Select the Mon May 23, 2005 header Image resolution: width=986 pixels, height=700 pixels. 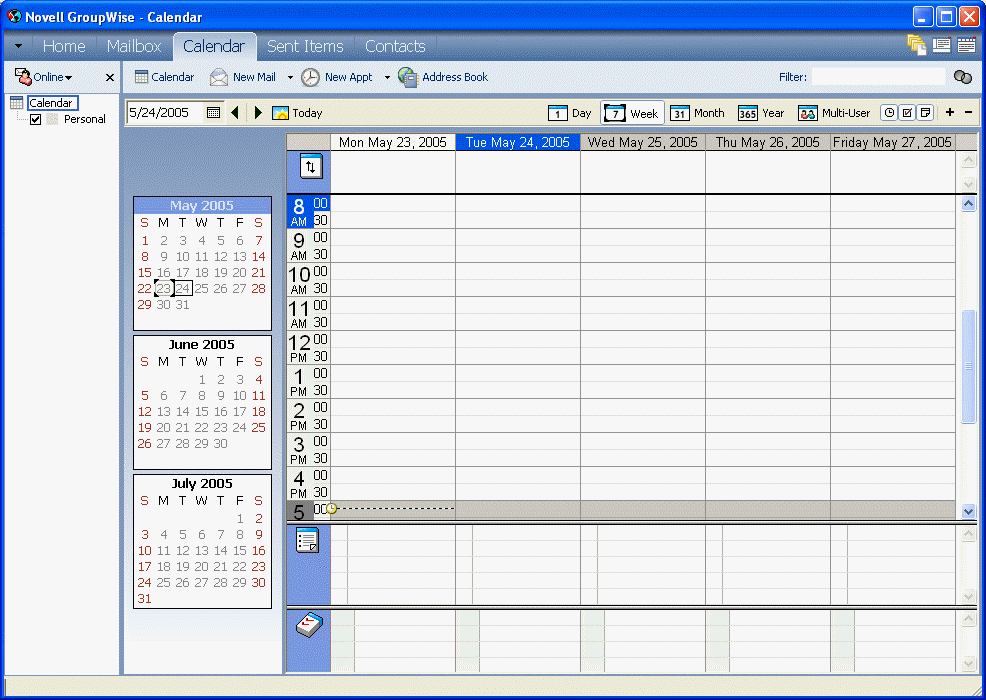392,142
